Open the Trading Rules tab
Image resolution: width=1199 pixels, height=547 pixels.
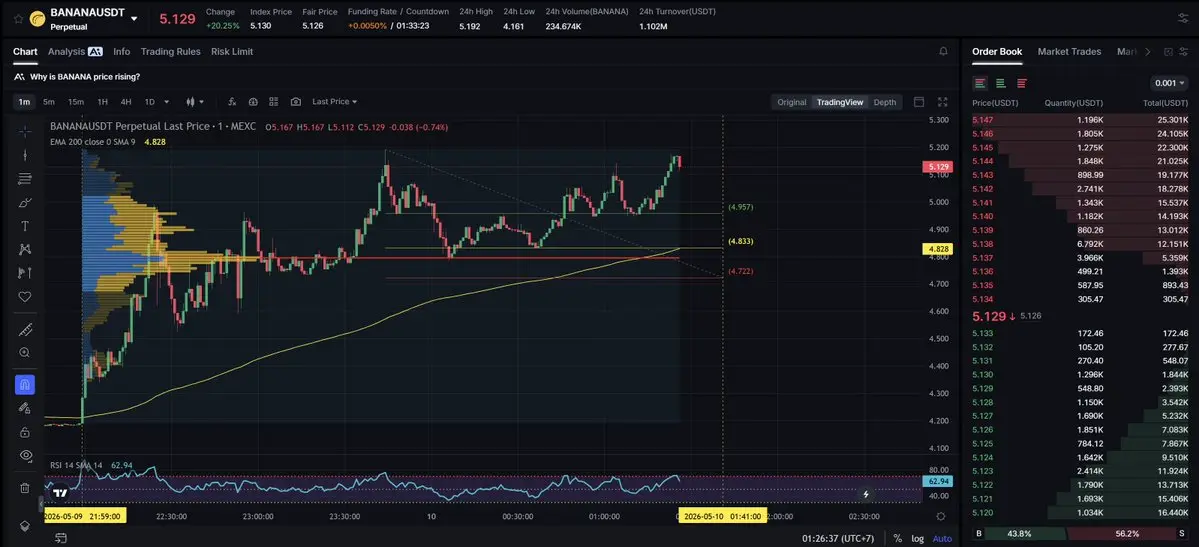coord(171,51)
